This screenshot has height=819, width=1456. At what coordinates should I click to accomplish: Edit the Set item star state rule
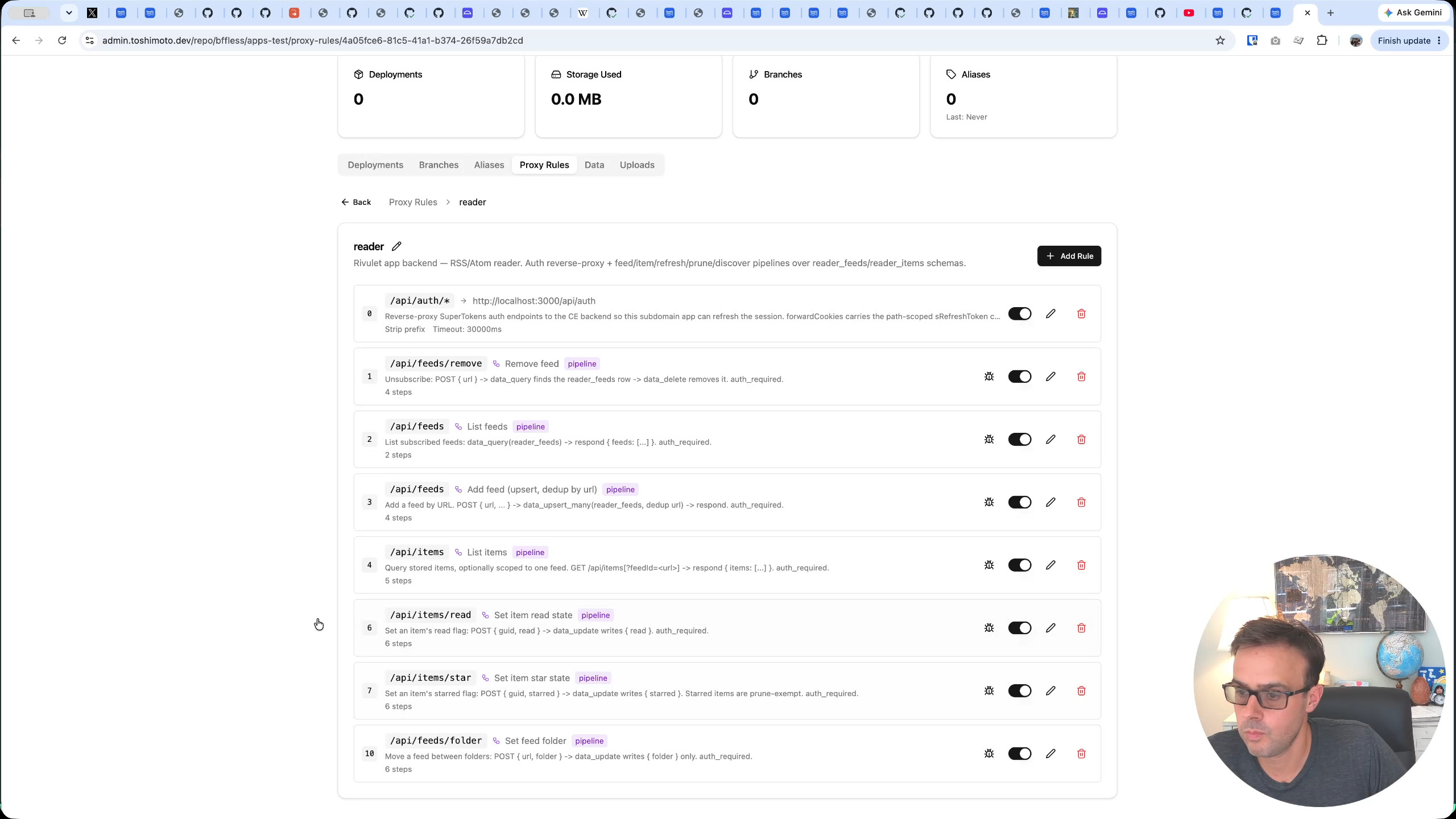[x=1050, y=691]
